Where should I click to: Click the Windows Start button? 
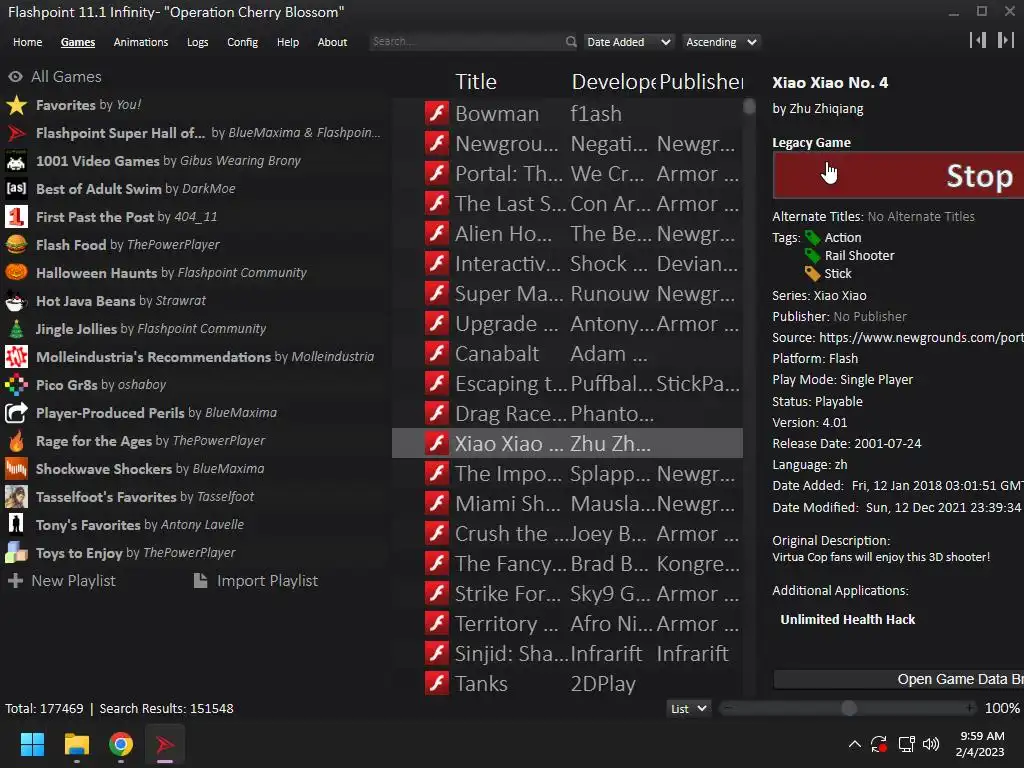32,744
